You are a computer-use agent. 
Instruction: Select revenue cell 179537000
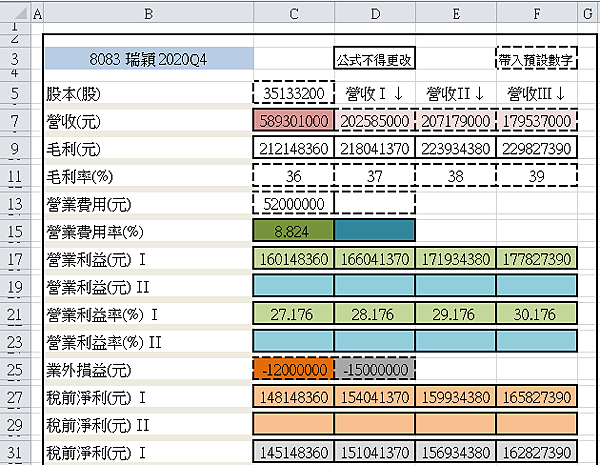(537, 121)
